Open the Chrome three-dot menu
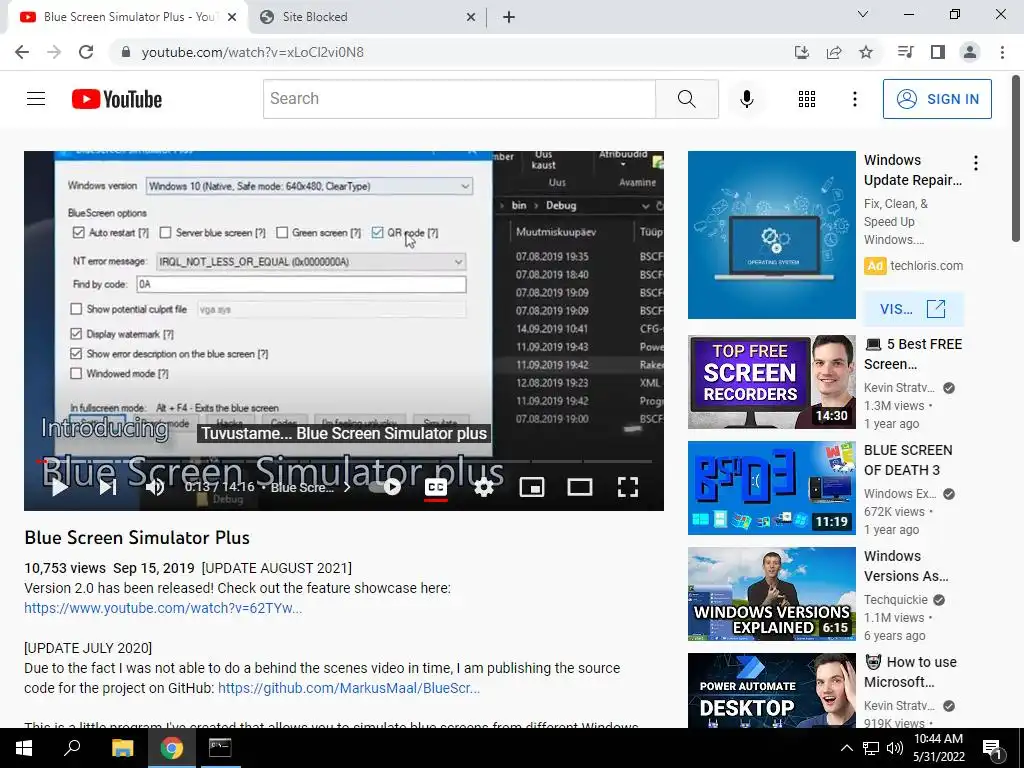Image resolution: width=1024 pixels, height=768 pixels. [1002, 52]
